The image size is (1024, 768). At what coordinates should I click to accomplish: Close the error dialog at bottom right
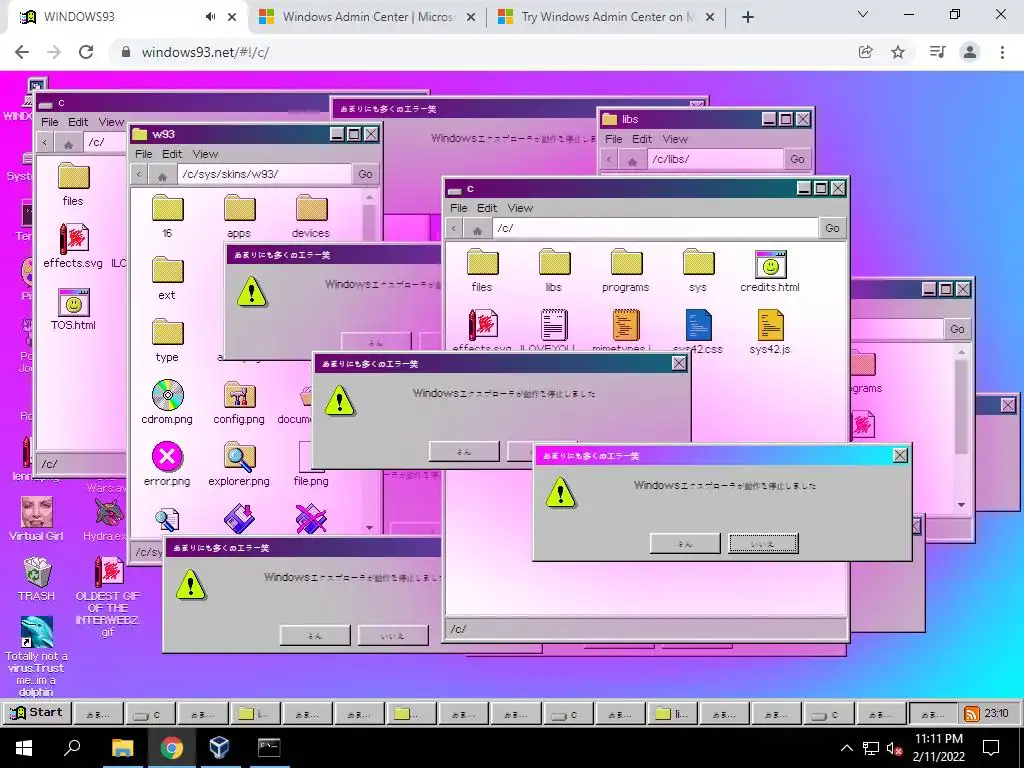tap(900, 455)
